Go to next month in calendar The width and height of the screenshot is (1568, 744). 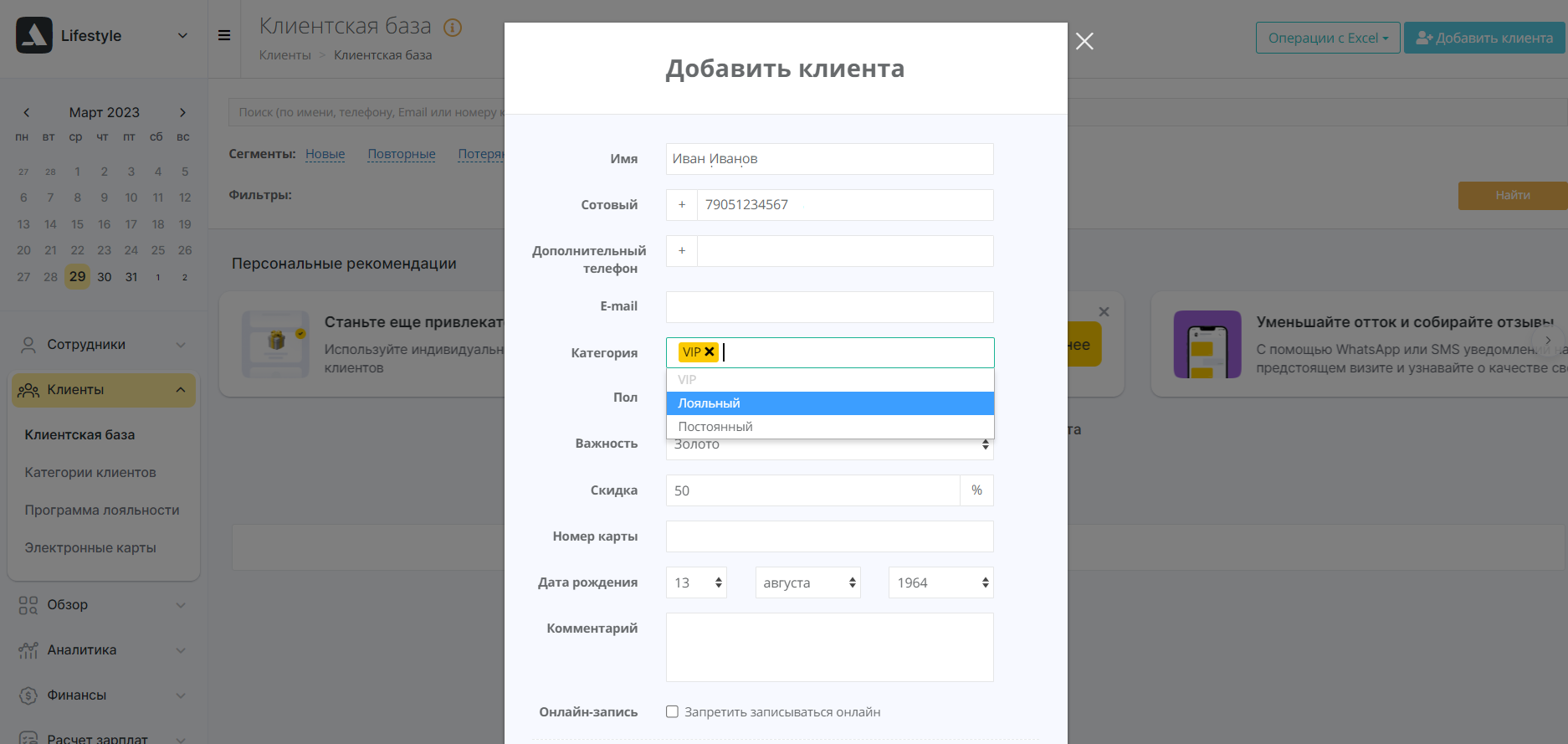(182, 112)
